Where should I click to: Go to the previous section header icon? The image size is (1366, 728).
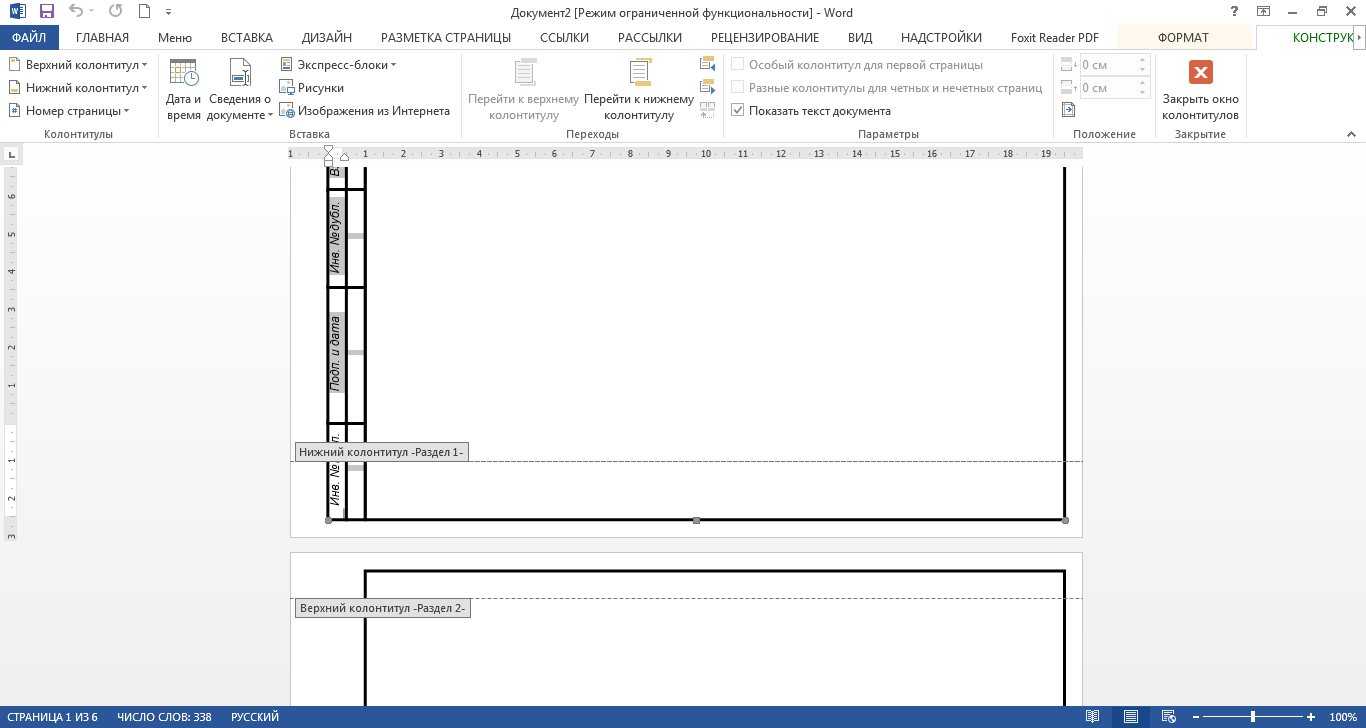708,64
